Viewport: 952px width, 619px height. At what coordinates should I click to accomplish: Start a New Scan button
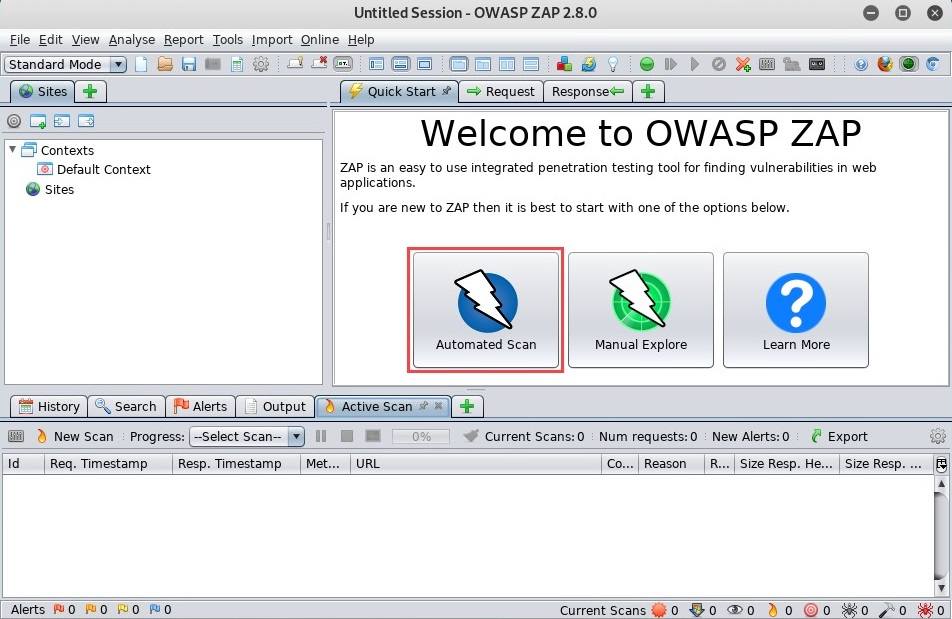[x=75, y=436]
